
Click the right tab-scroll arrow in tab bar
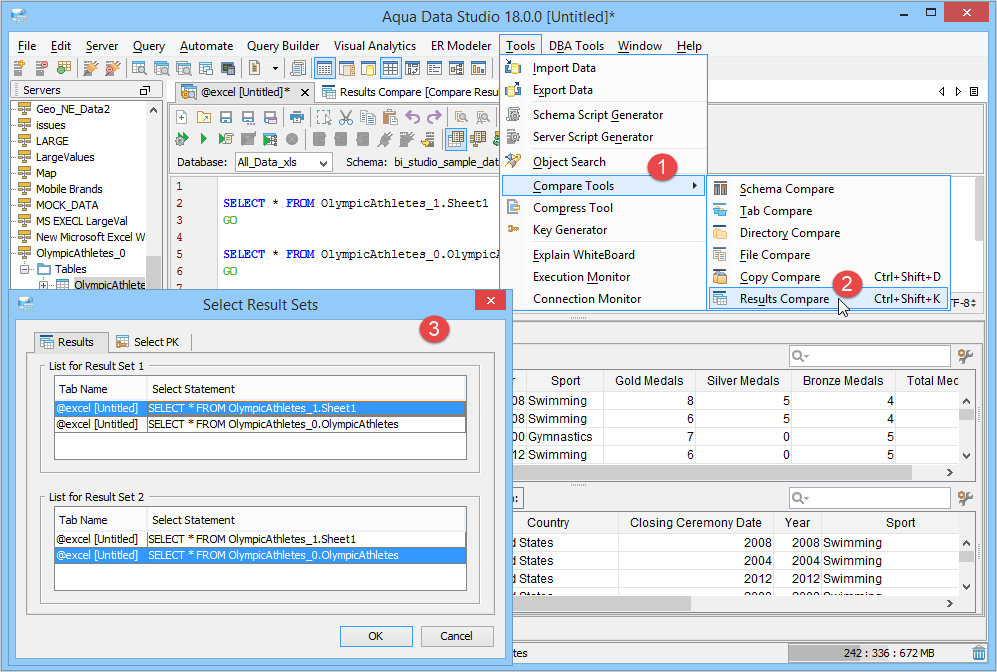[958, 92]
